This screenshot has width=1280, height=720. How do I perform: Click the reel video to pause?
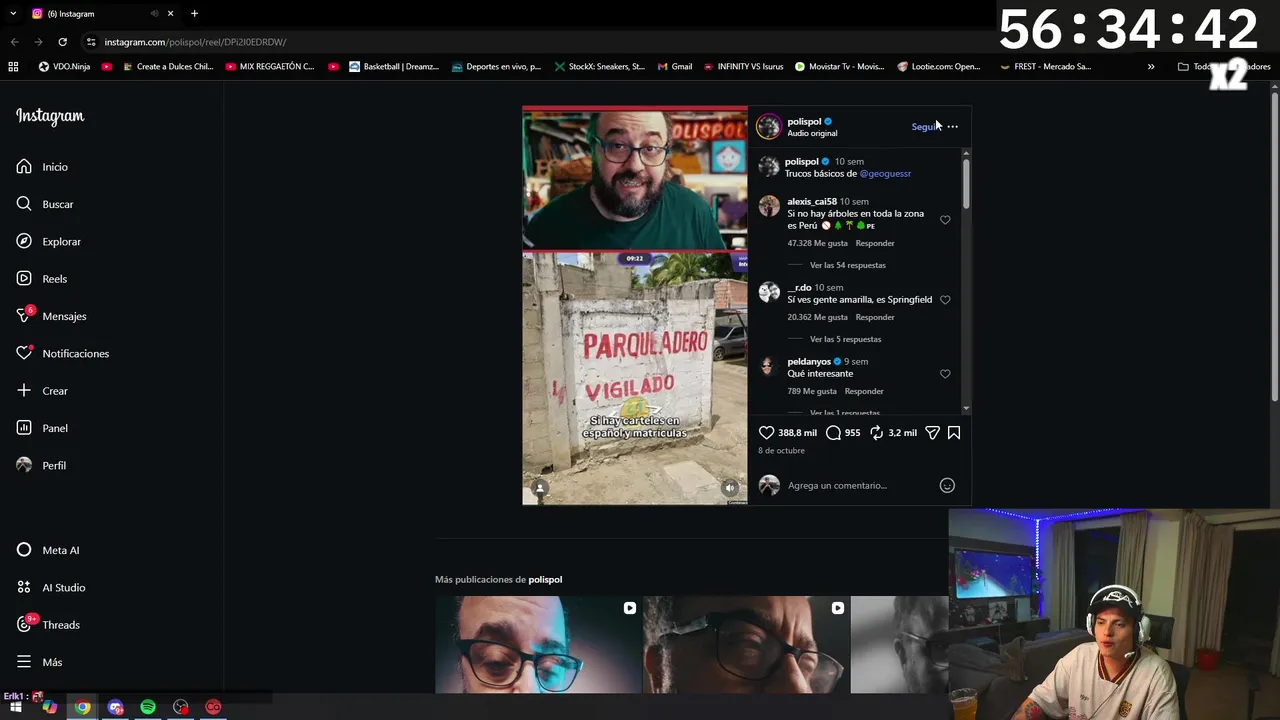click(x=634, y=305)
